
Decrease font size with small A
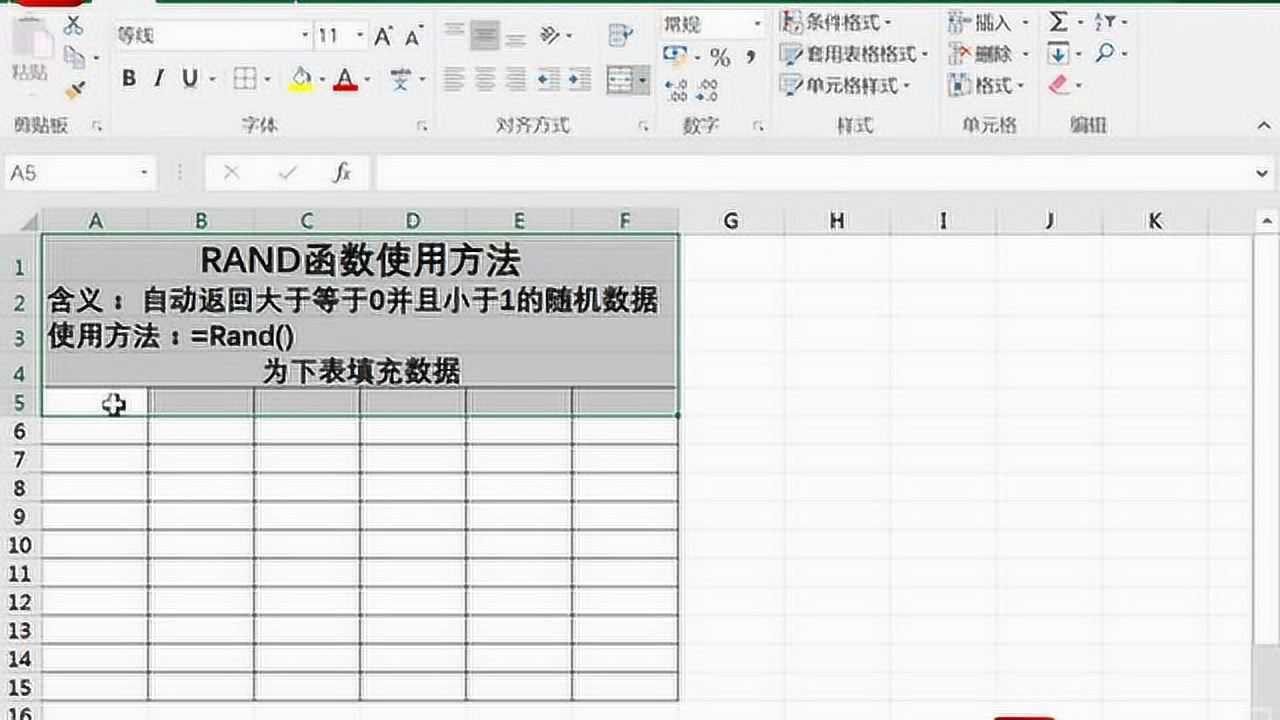pos(413,37)
